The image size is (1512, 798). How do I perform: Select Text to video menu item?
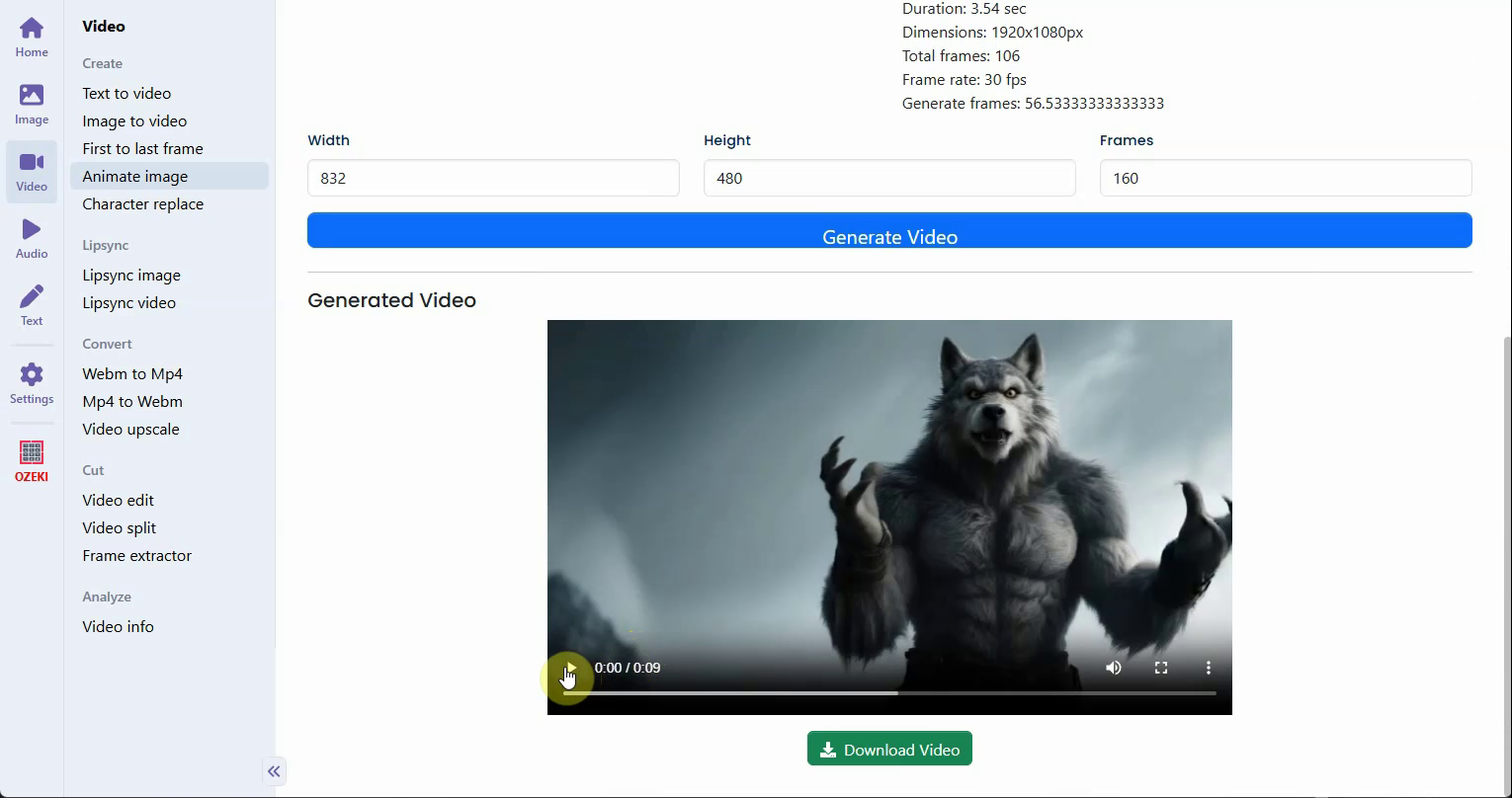click(126, 93)
